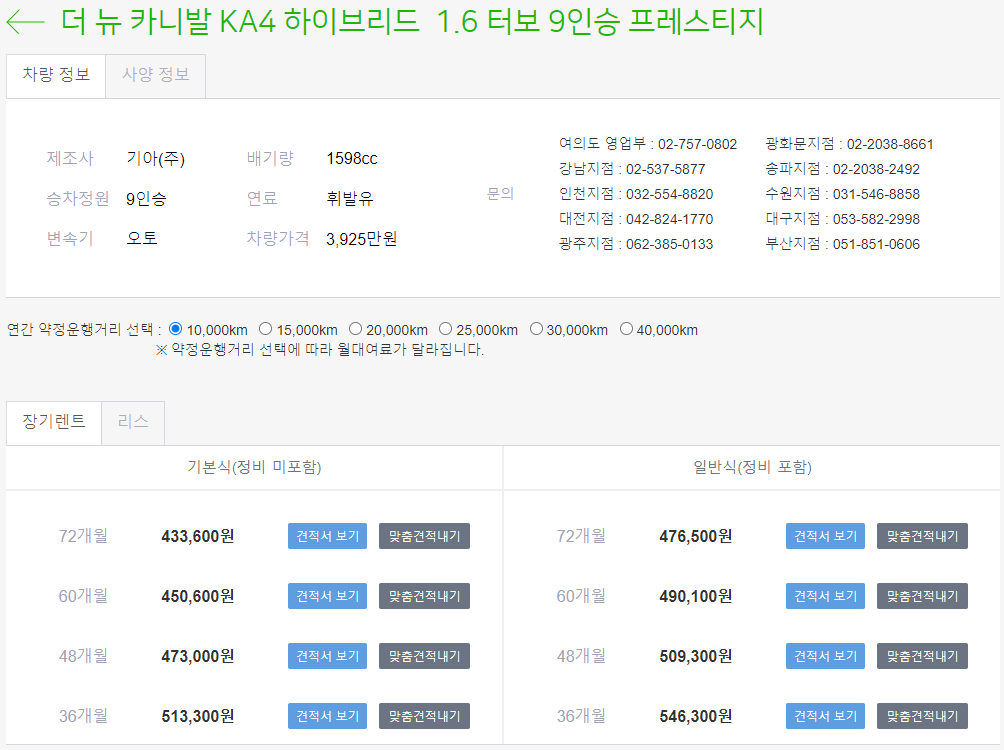The height and width of the screenshot is (750, 1004).
Task: Select the 40,000km mileage radio button
Action: click(x=626, y=329)
